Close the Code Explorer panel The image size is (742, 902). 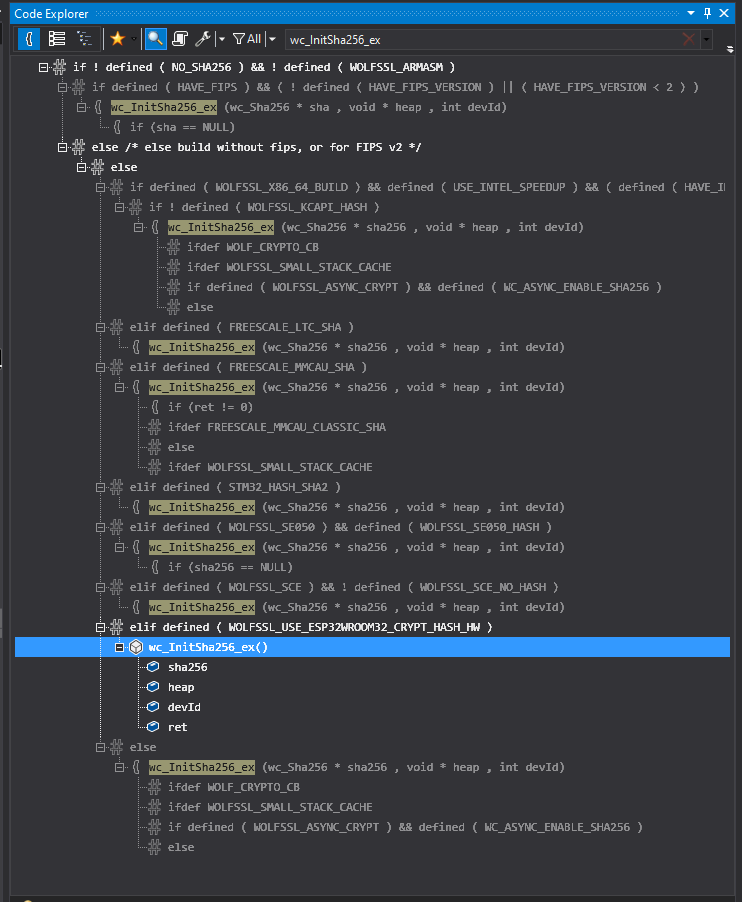[724, 13]
